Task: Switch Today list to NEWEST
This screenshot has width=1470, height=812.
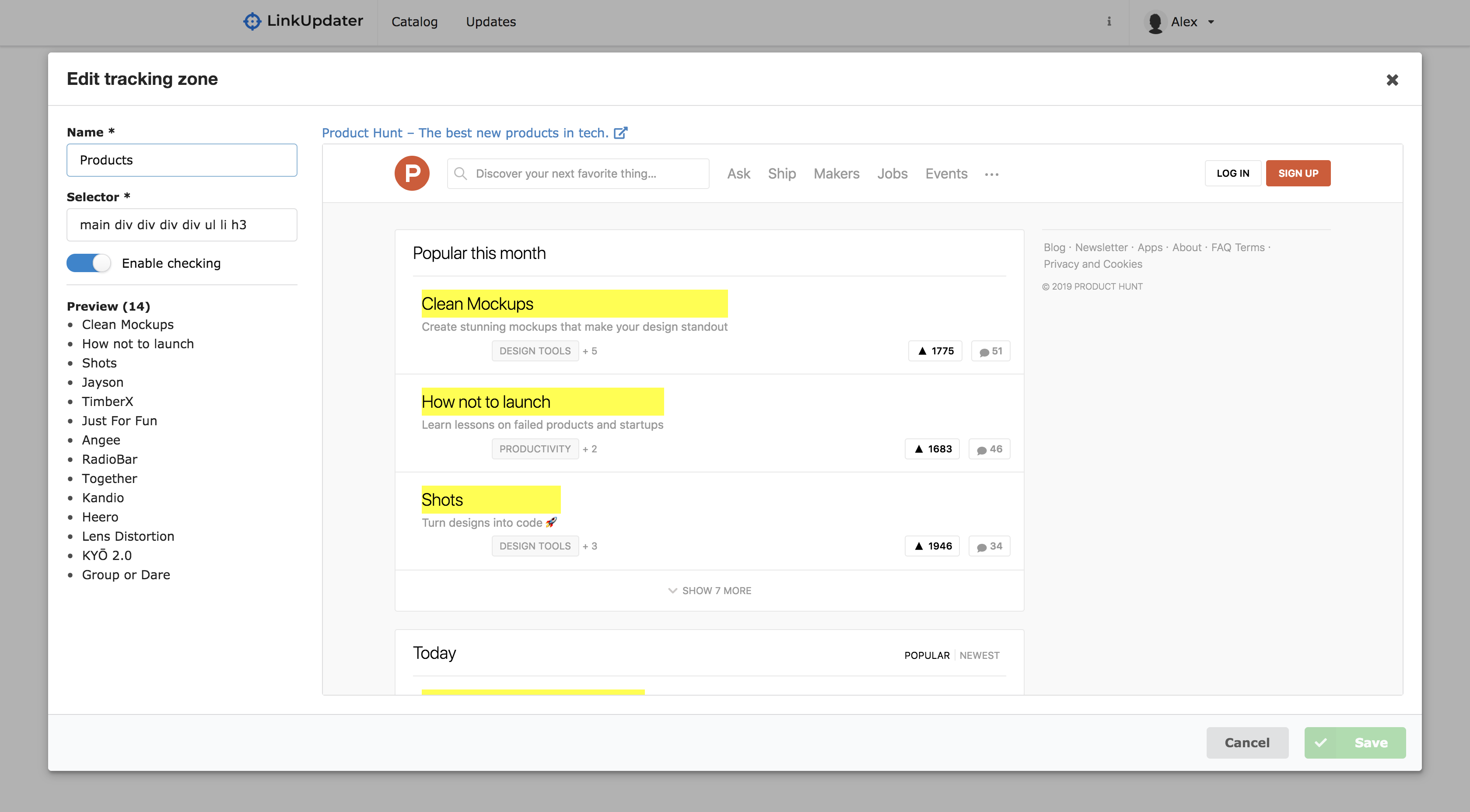Action: click(979, 655)
